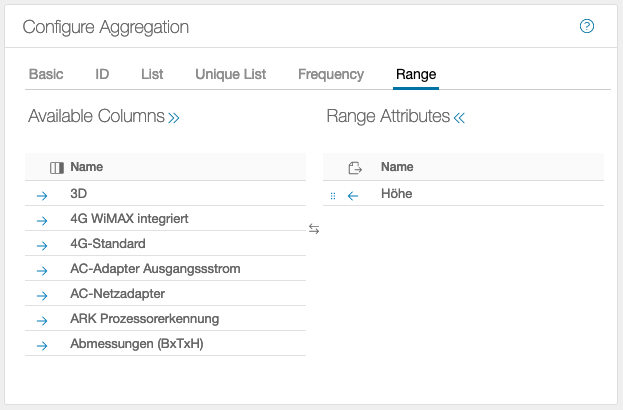Click the arrow for Abmessungen (BxTxH)
This screenshot has height=410, width=623.
[x=42, y=346]
